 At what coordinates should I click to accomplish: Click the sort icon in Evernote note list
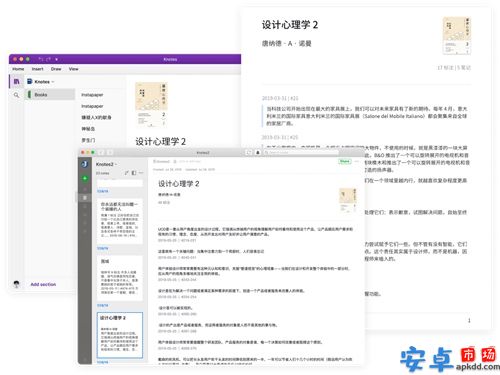pyautogui.click(x=127, y=173)
